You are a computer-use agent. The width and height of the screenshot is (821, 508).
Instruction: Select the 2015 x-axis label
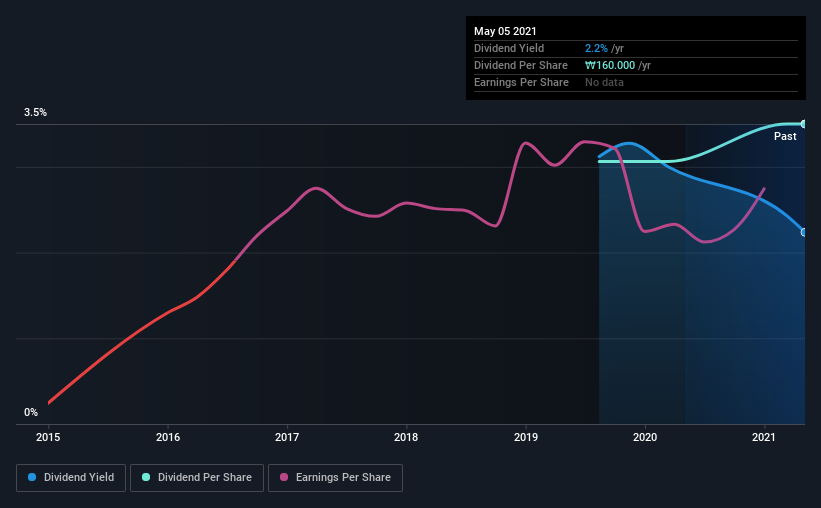tap(48, 437)
